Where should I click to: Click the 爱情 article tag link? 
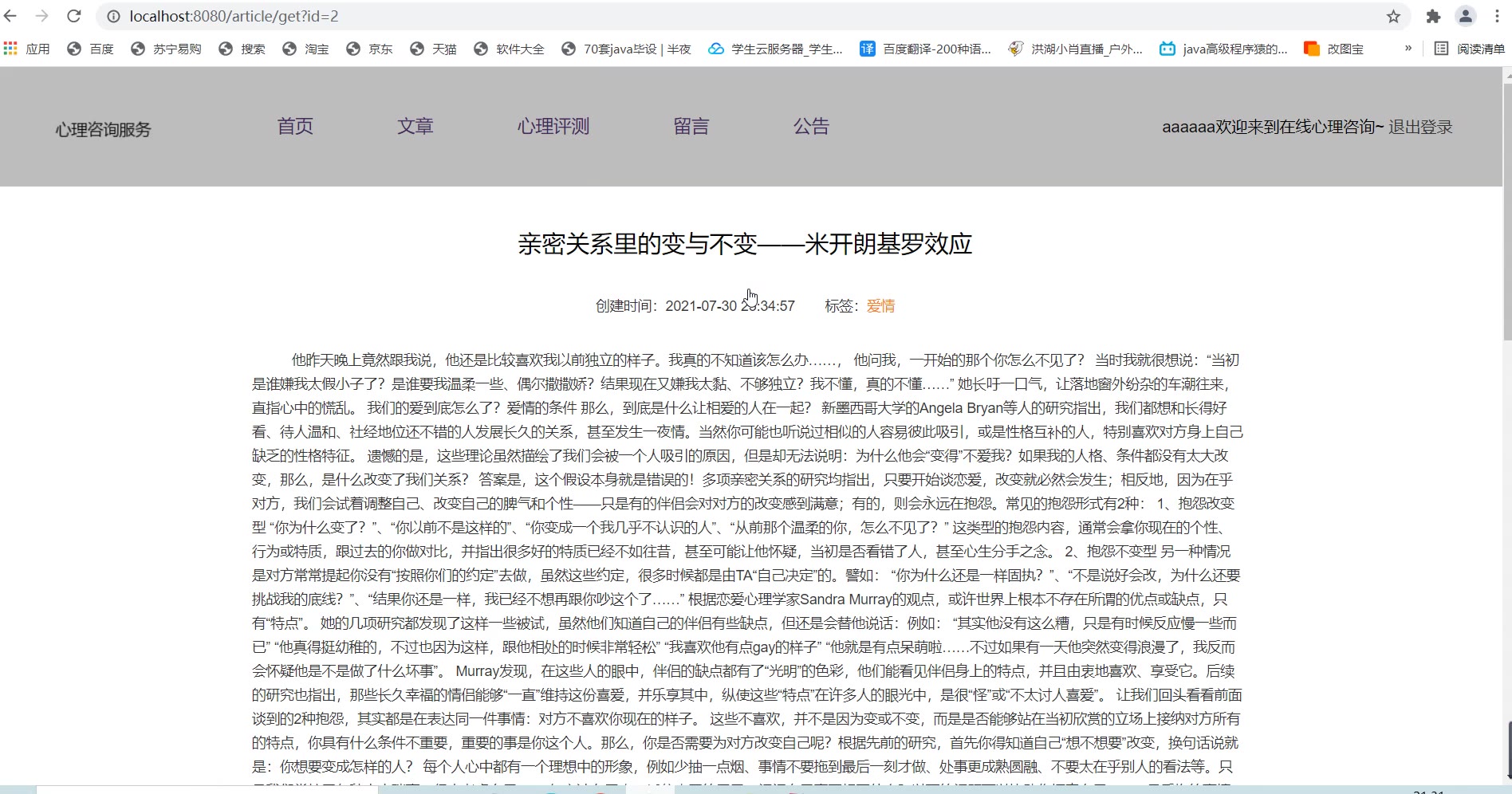click(880, 305)
